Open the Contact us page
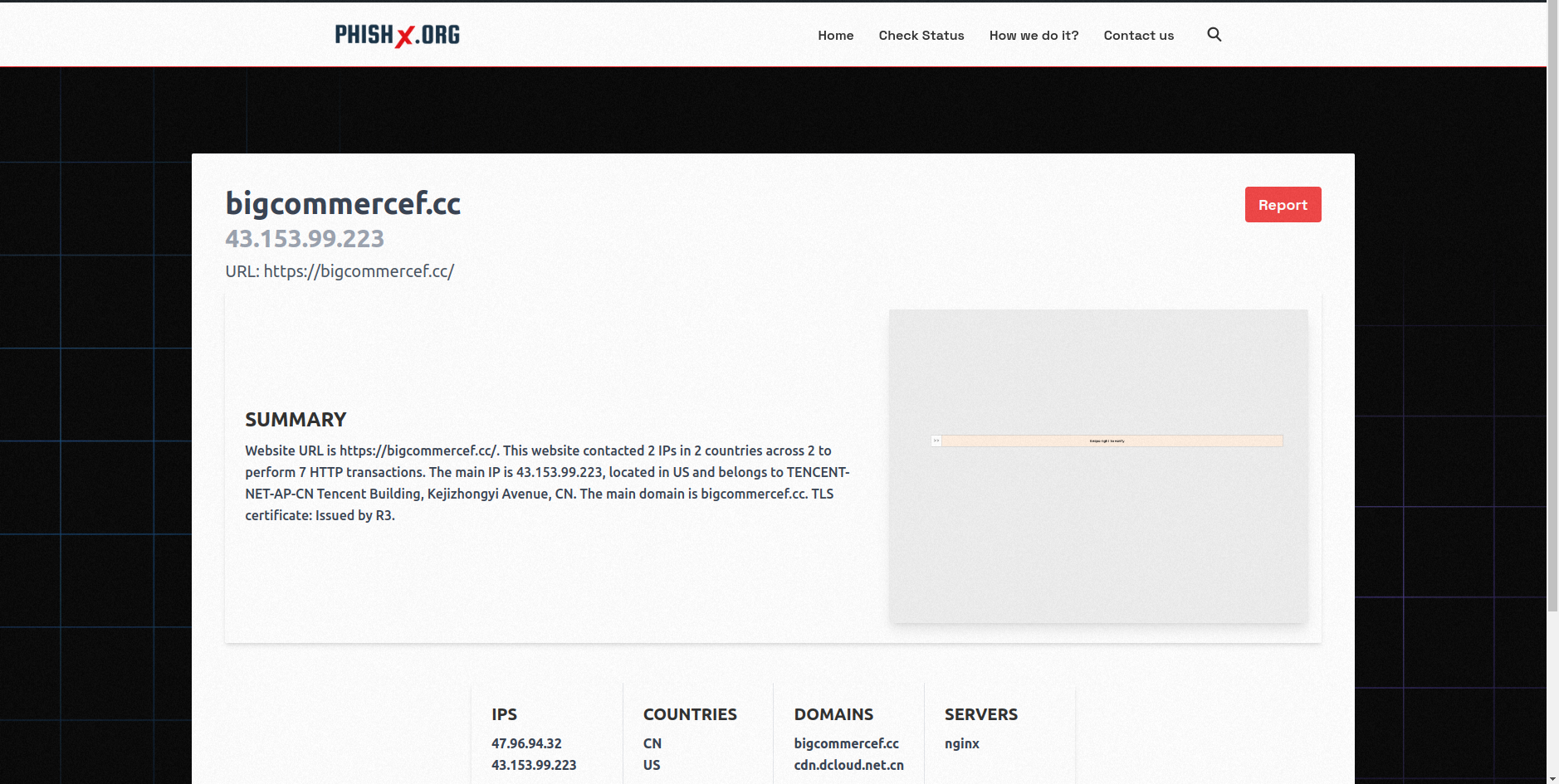Screen dimensions: 1559x784 tap(1138, 36)
